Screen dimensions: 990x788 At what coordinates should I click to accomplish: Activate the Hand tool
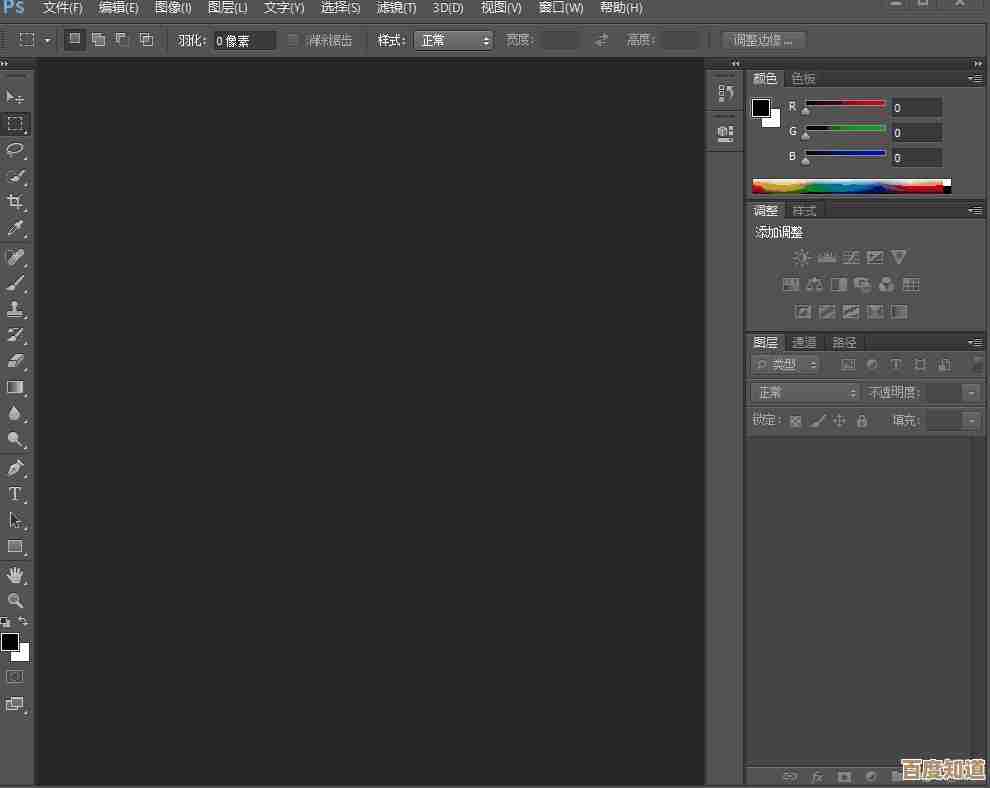coord(15,575)
